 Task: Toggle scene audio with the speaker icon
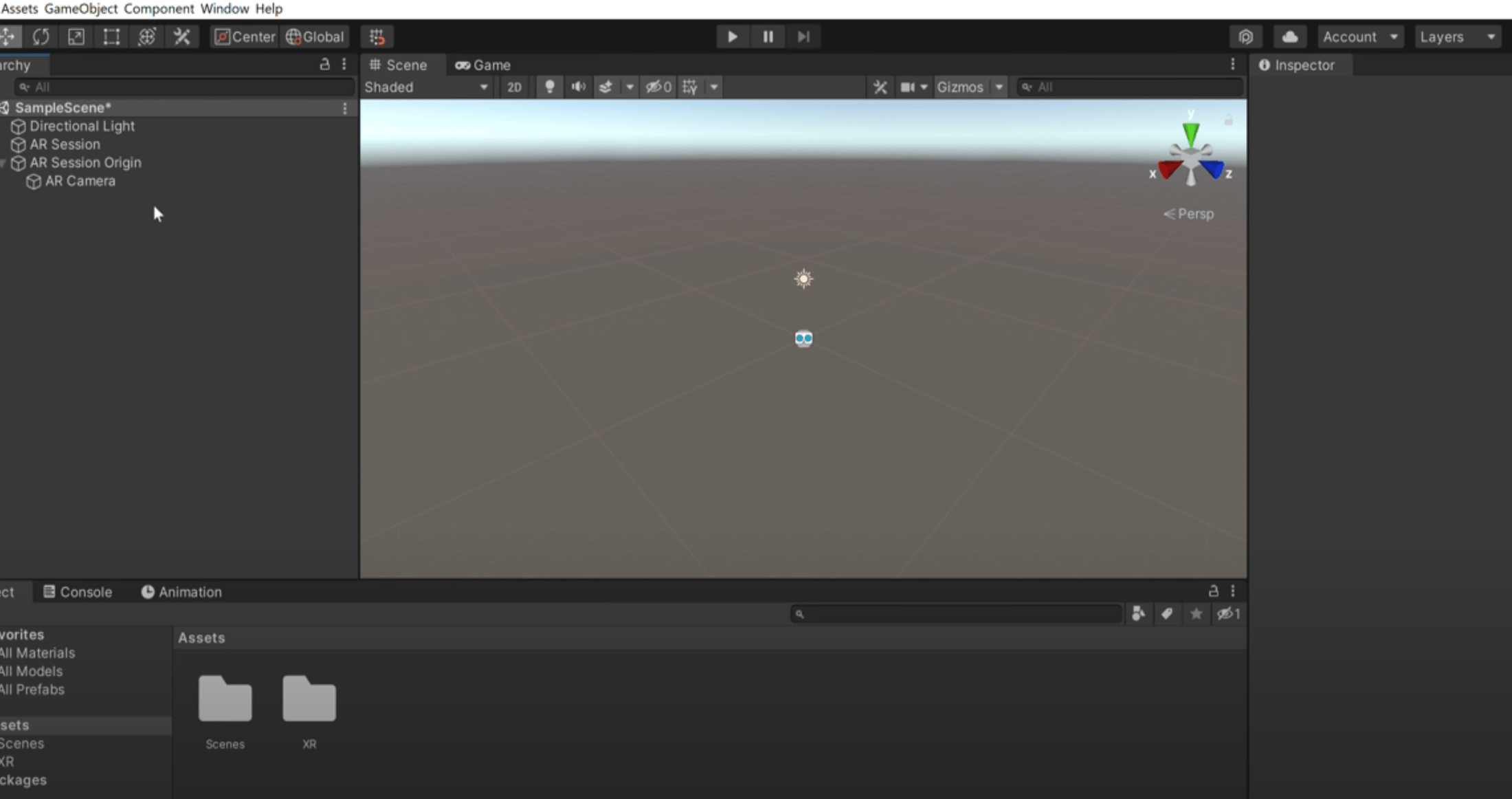[x=579, y=87]
